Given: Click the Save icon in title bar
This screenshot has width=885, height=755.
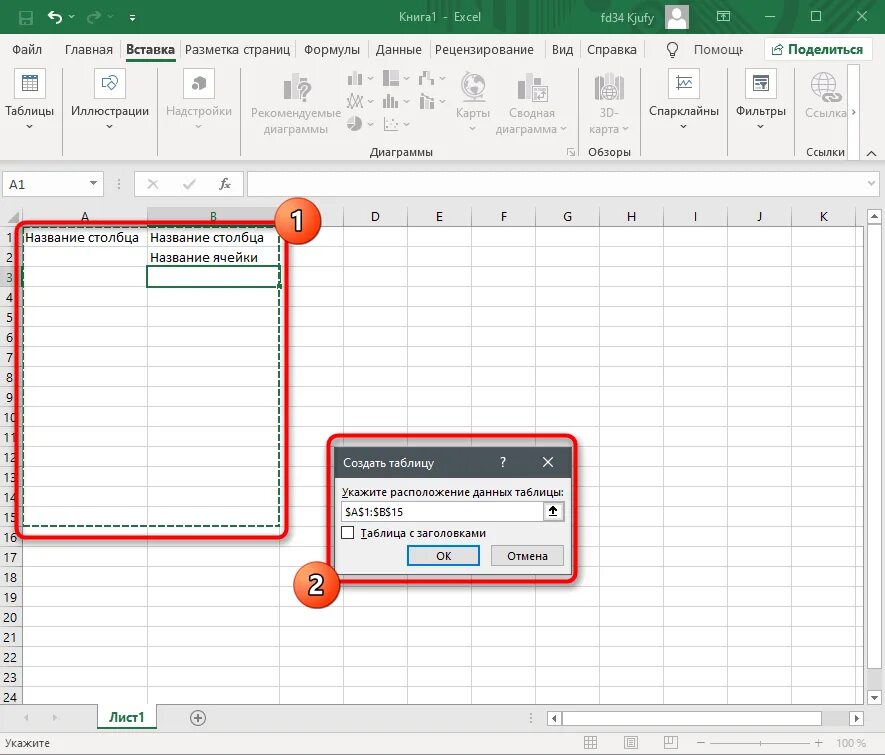Looking at the screenshot, I should point(26,17).
